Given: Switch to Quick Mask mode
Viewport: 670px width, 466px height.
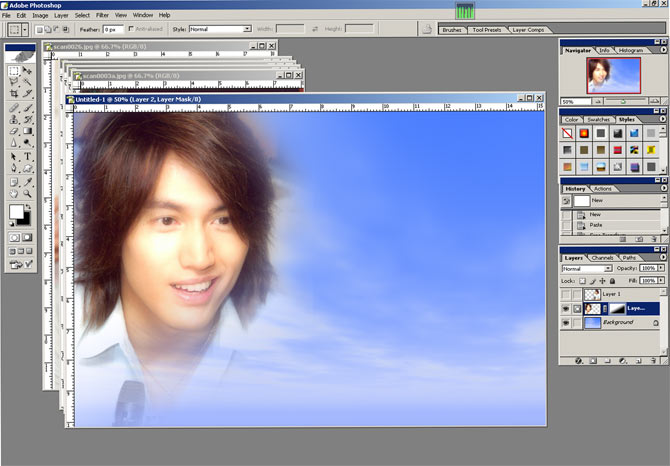Looking at the screenshot, I should (27, 237).
